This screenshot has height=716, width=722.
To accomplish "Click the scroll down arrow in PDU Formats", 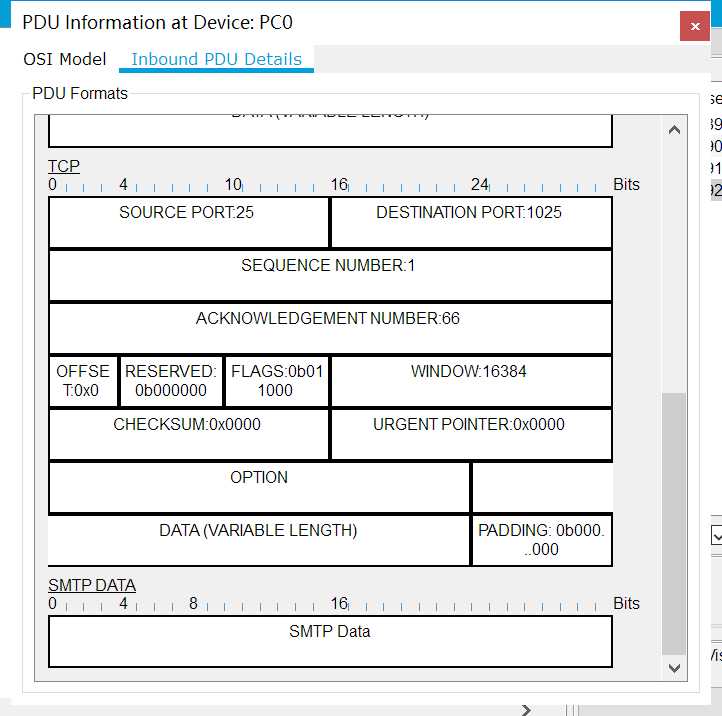I will coord(674,668).
